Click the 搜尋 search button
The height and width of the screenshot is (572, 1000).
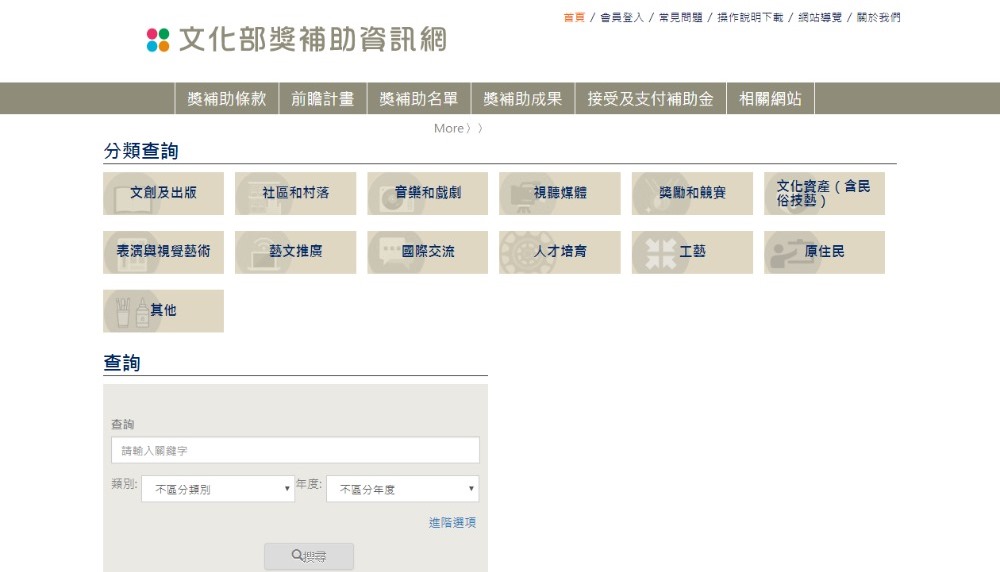tap(309, 556)
